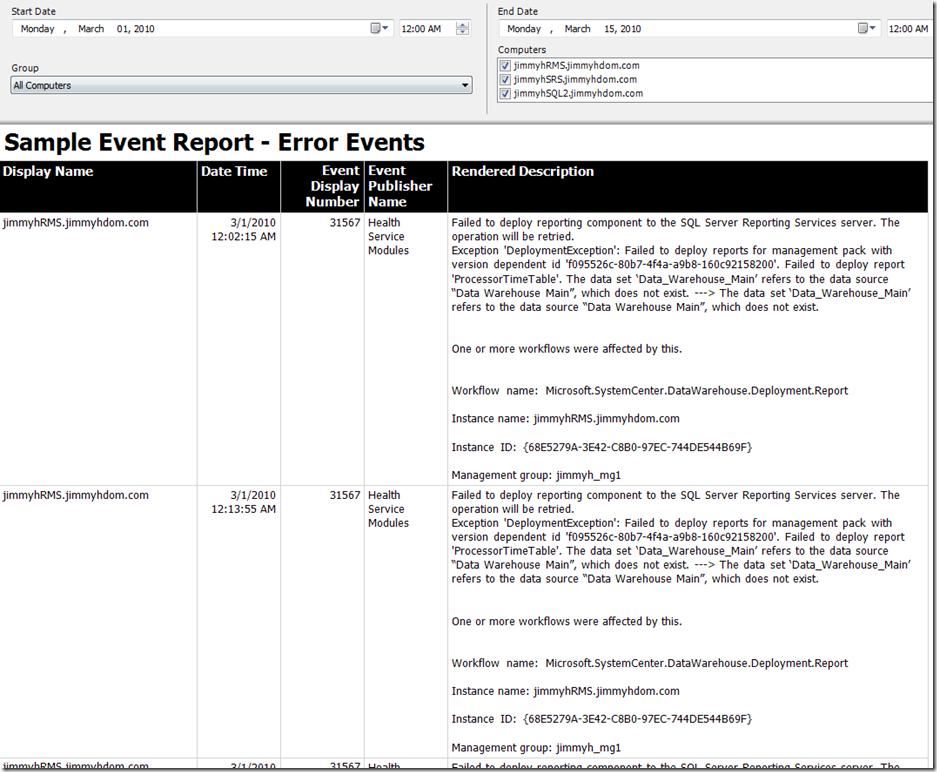The image size is (937, 772).
Task: Open the Start Date calendar dropdown
Action: [x=379, y=28]
